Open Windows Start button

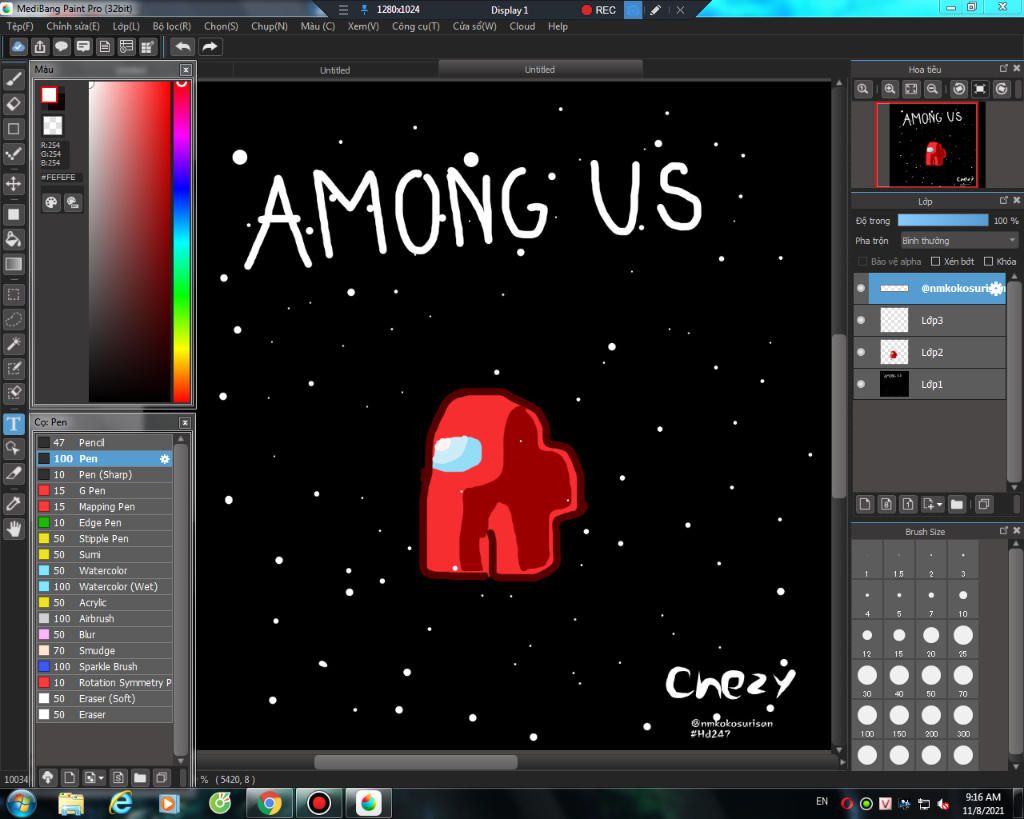(x=22, y=803)
